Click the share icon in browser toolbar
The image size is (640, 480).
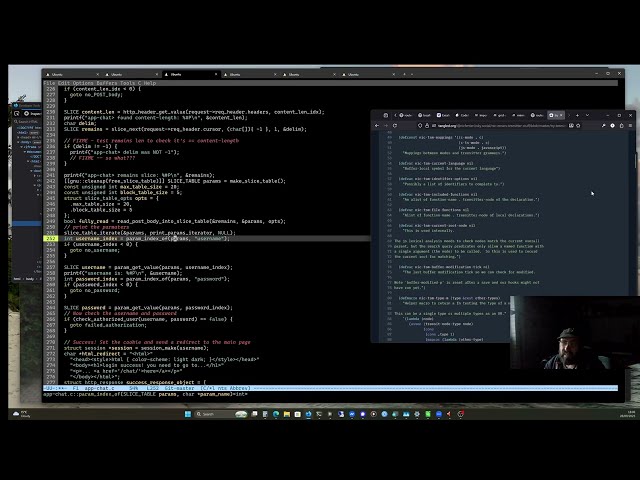click(x=621, y=126)
